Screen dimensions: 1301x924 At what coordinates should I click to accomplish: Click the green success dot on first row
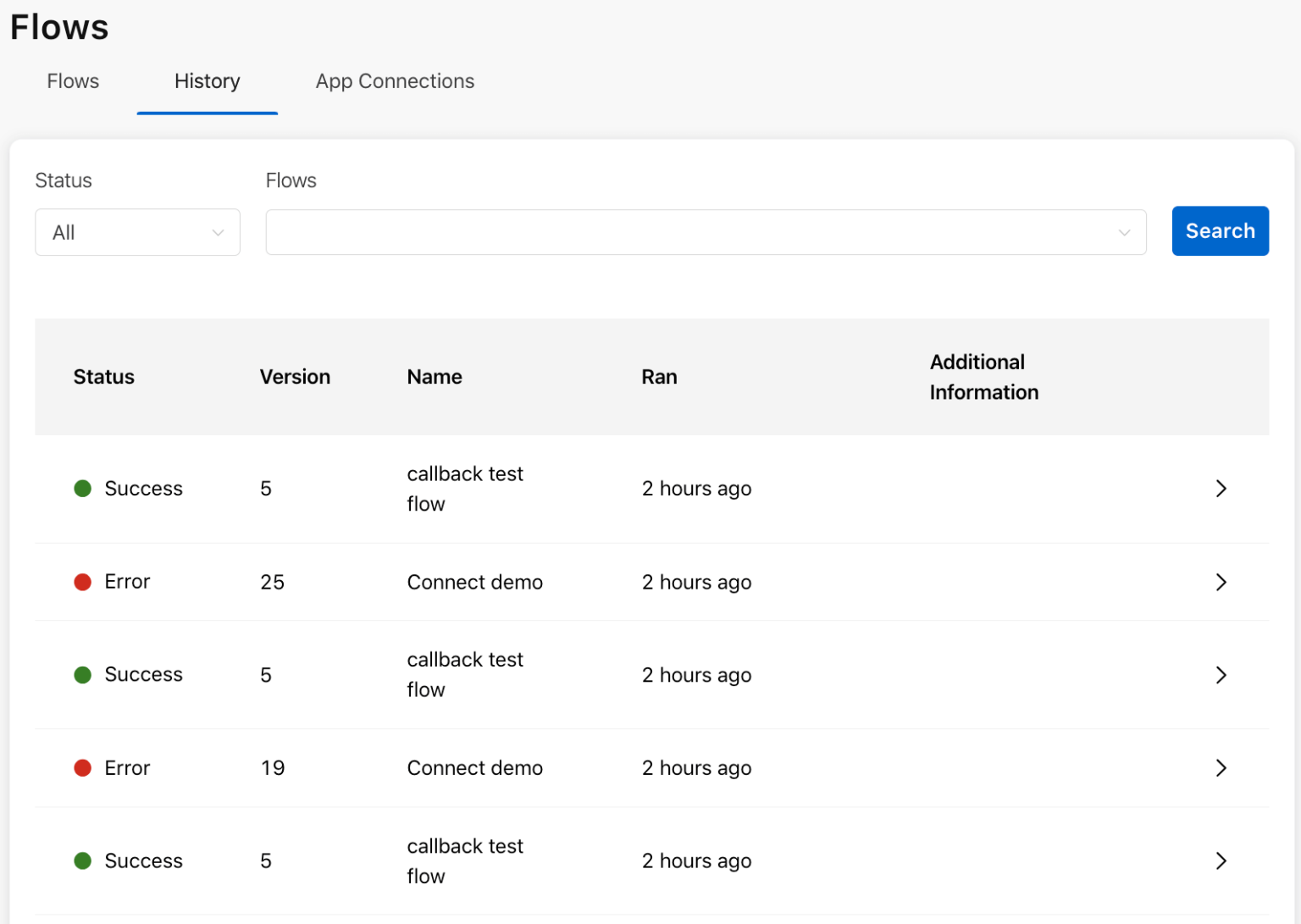(x=82, y=489)
